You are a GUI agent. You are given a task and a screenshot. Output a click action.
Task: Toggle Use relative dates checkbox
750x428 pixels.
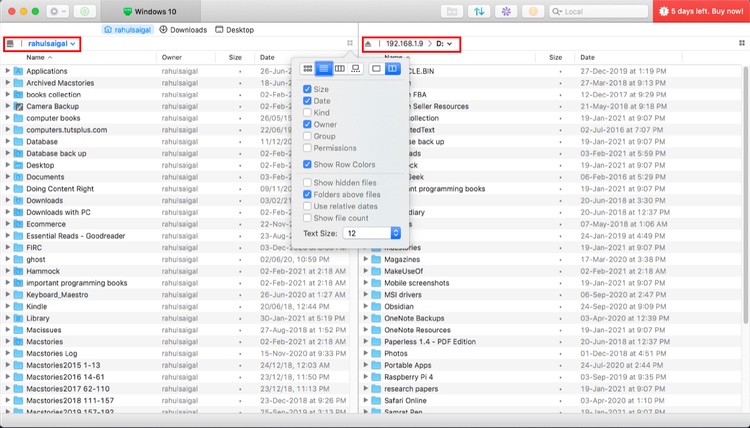308,206
